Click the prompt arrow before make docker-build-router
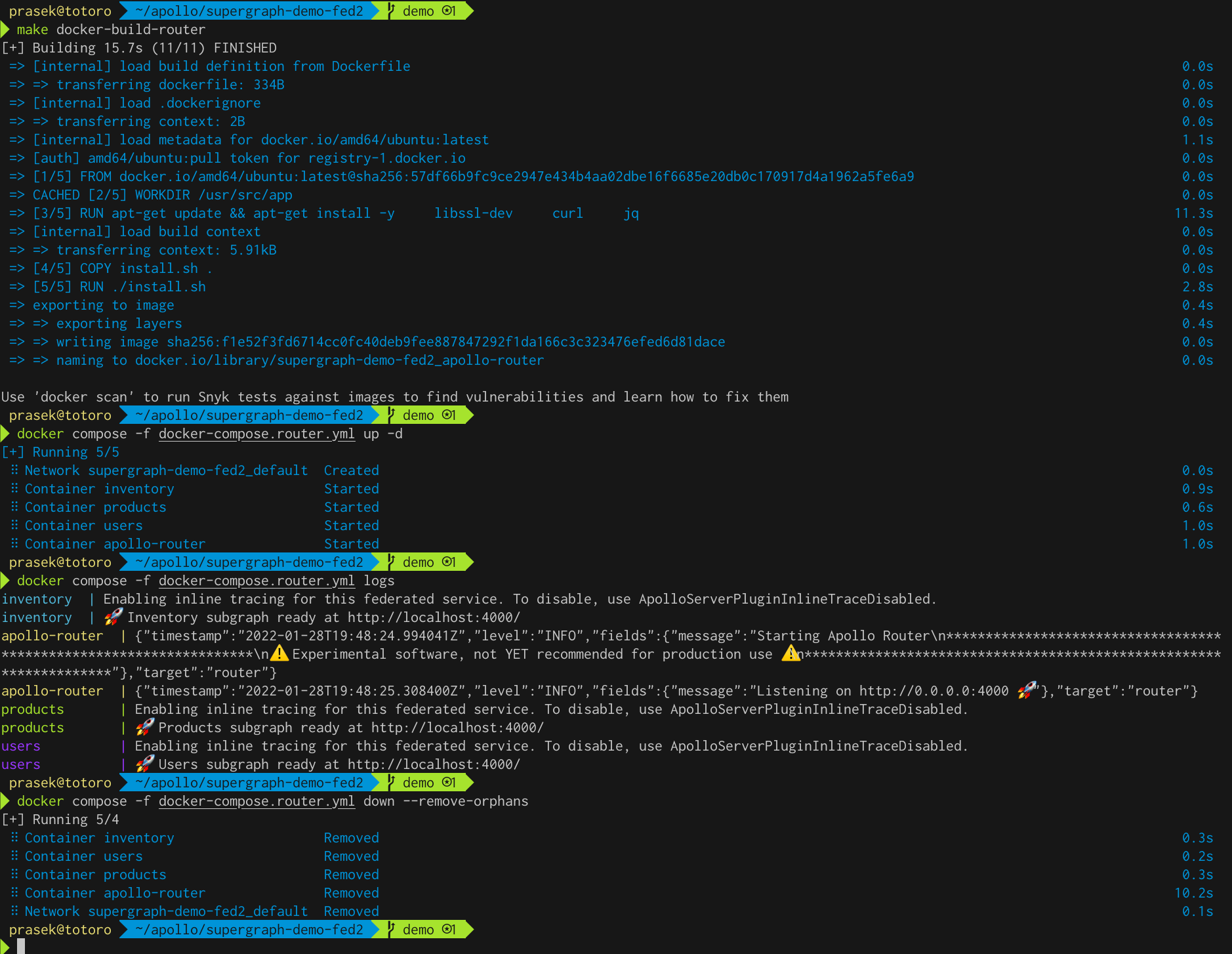Image resolution: width=1232 pixels, height=954 pixels. [x=5, y=30]
